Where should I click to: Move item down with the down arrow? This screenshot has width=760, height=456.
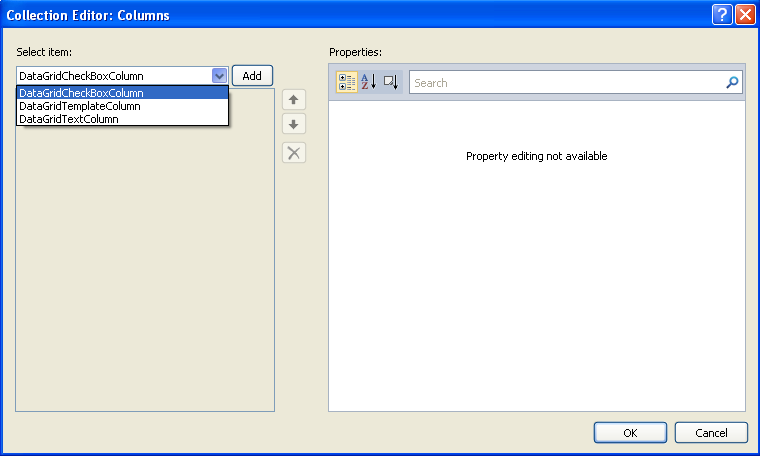pyautogui.click(x=294, y=125)
